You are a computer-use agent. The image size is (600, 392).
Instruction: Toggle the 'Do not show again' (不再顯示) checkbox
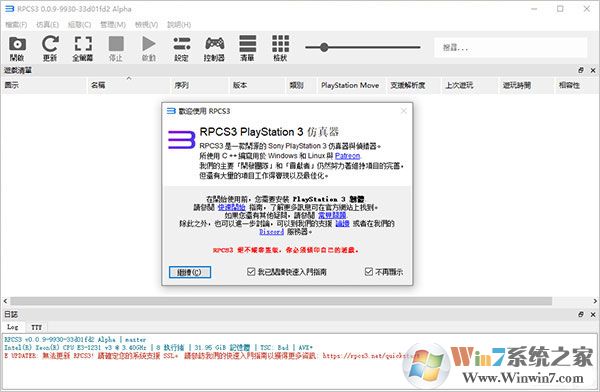pos(368,272)
